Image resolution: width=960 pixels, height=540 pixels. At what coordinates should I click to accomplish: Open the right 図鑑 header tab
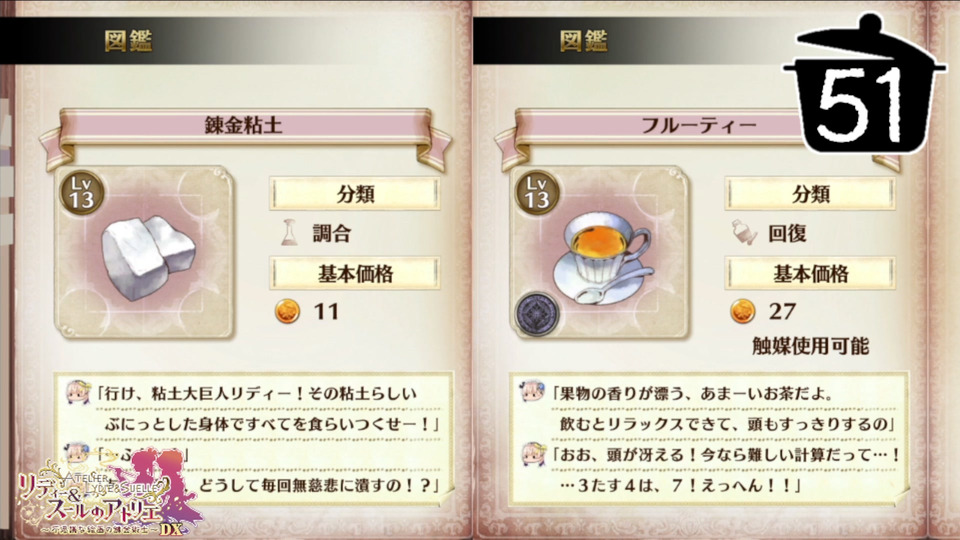583,41
